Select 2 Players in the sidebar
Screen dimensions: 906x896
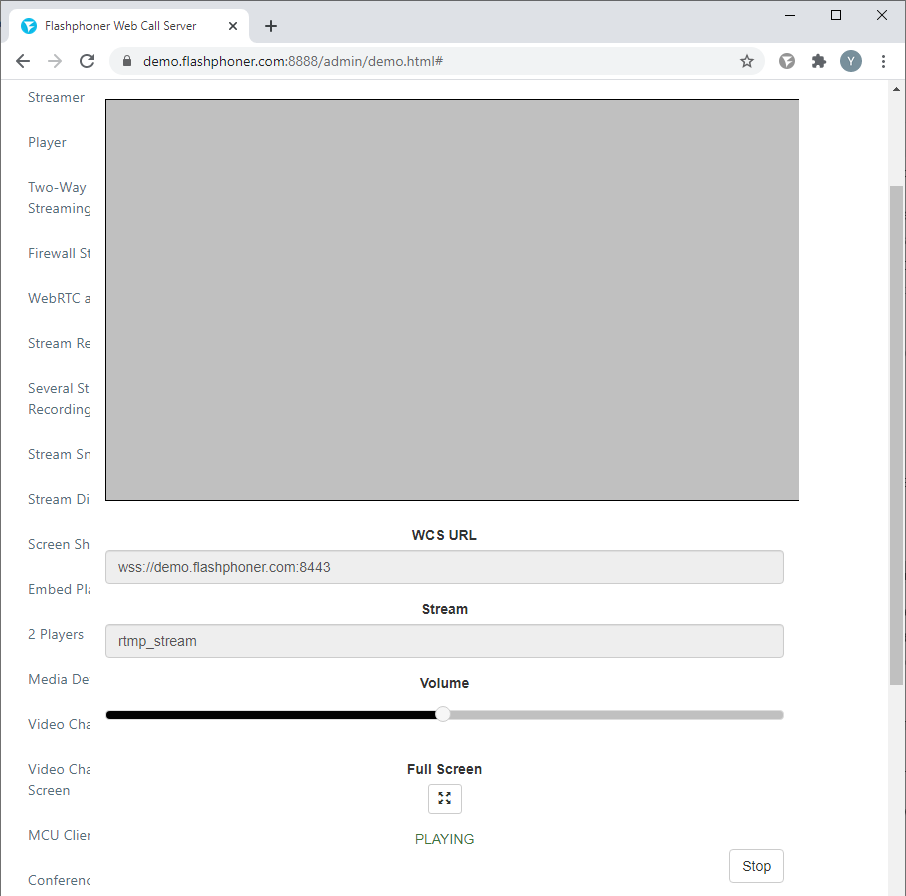[56, 634]
